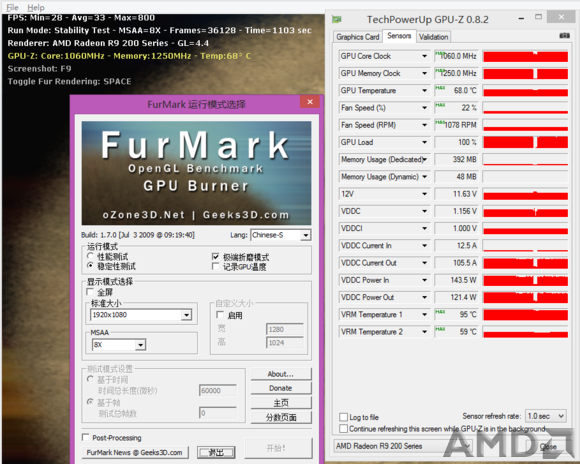580x464 pixels.
Task: Enable the 记录GPU温度 checkbox
Action: (216, 266)
